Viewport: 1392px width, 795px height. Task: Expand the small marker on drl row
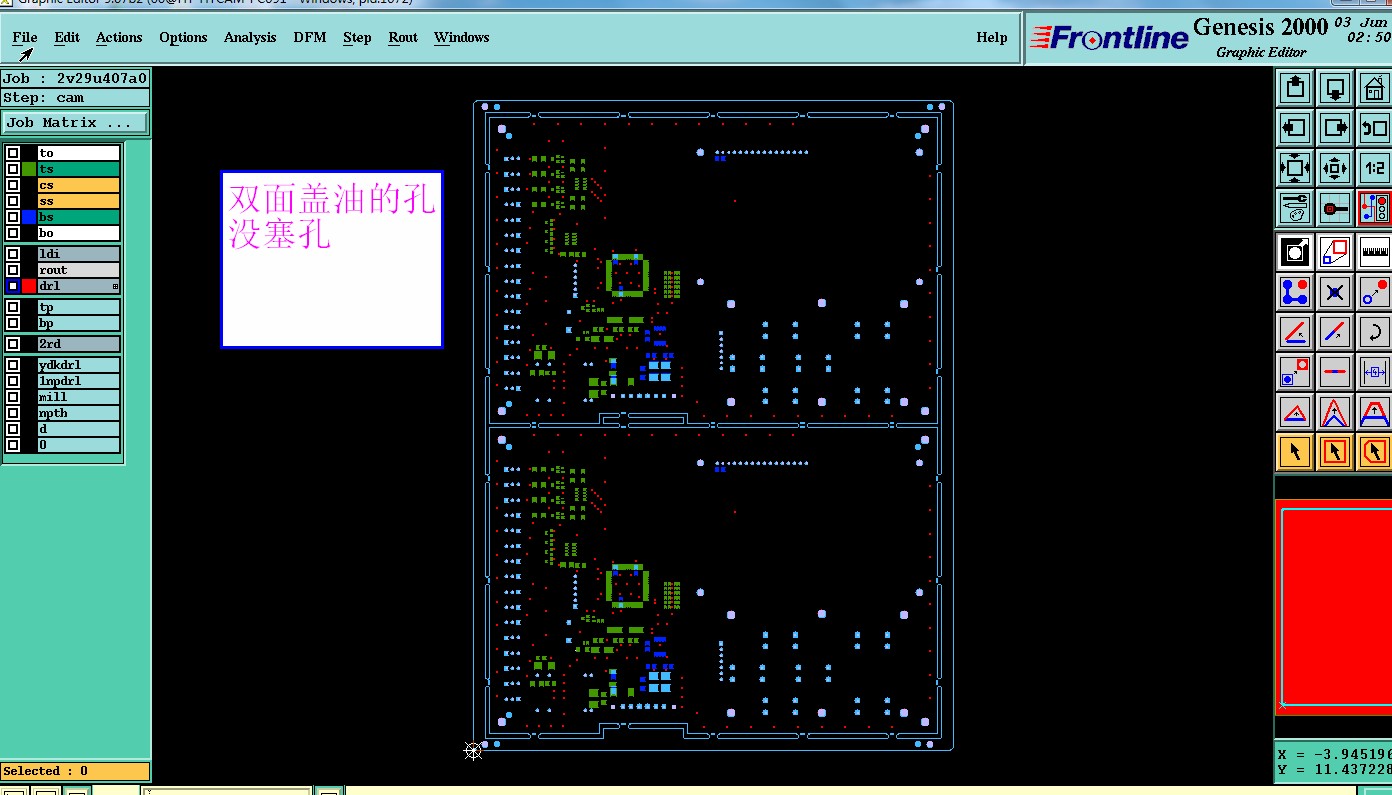115,286
